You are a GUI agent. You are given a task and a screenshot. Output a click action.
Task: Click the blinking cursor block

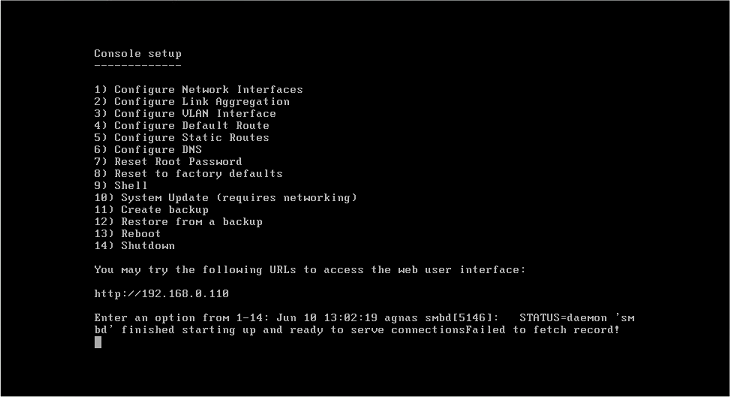(x=98, y=342)
